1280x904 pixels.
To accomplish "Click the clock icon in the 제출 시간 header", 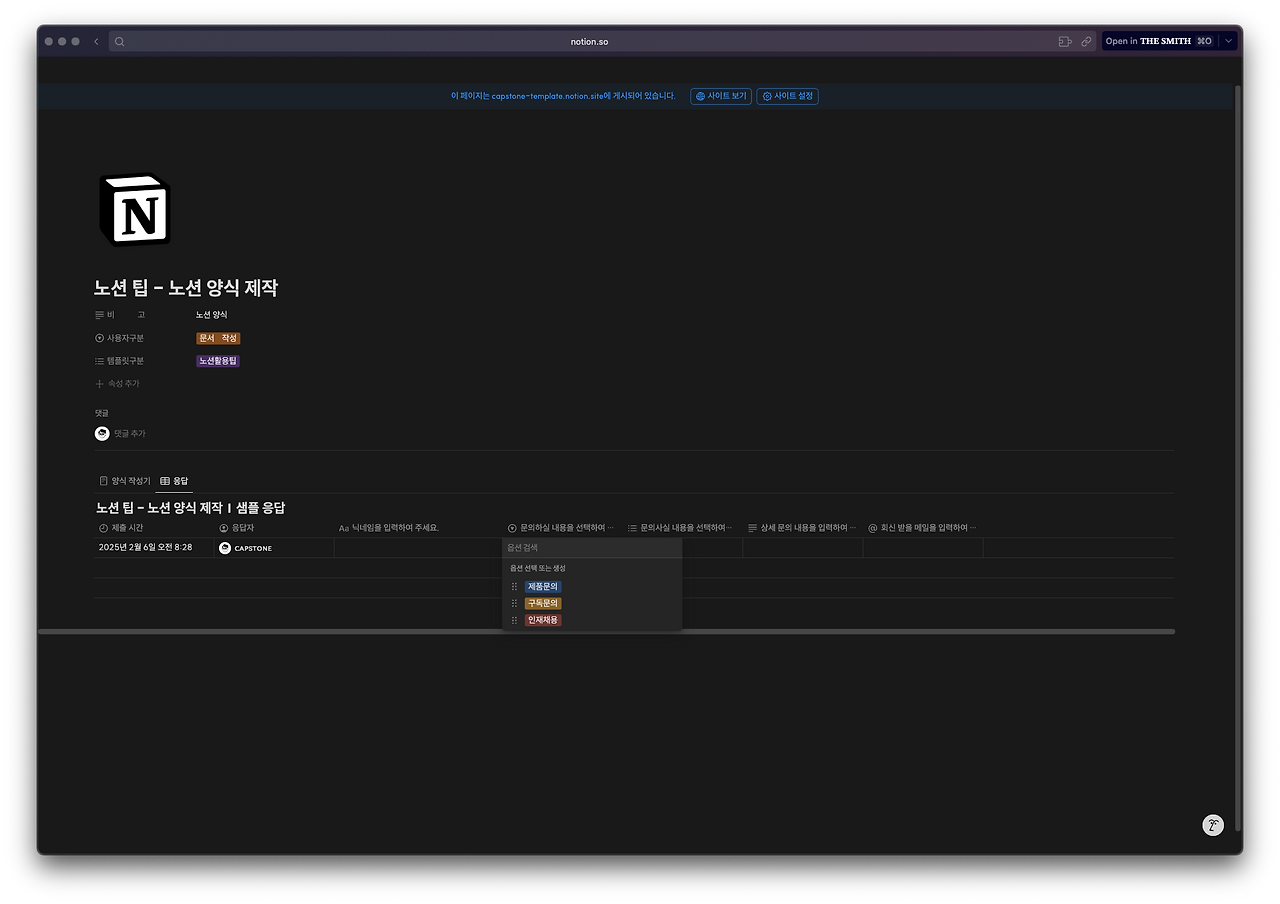I will click(103, 528).
